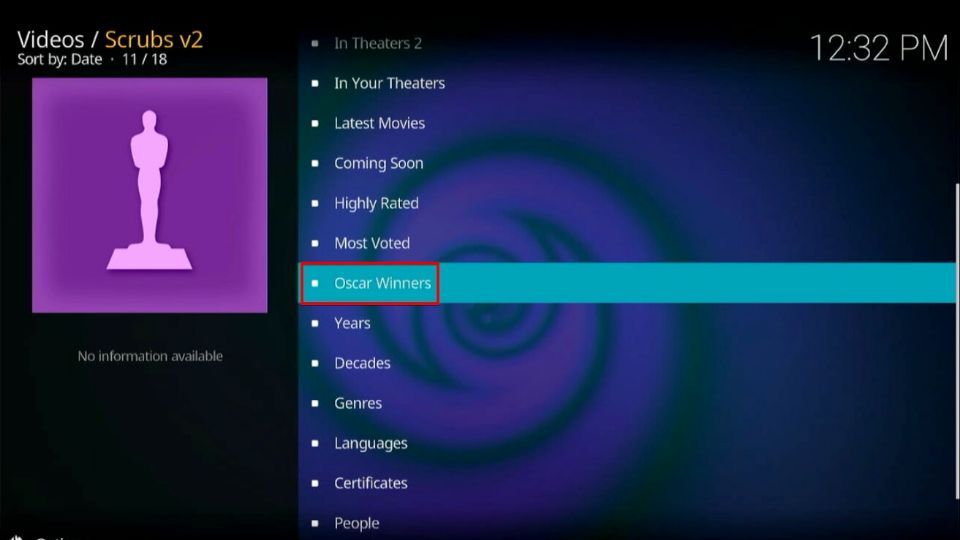Click the 11 / 18 item counter
This screenshot has width=960, height=540.
(144, 59)
